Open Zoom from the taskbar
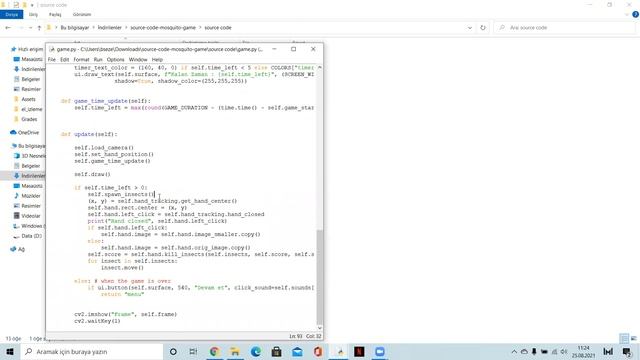The width and height of the screenshot is (640, 360). [380, 351]
